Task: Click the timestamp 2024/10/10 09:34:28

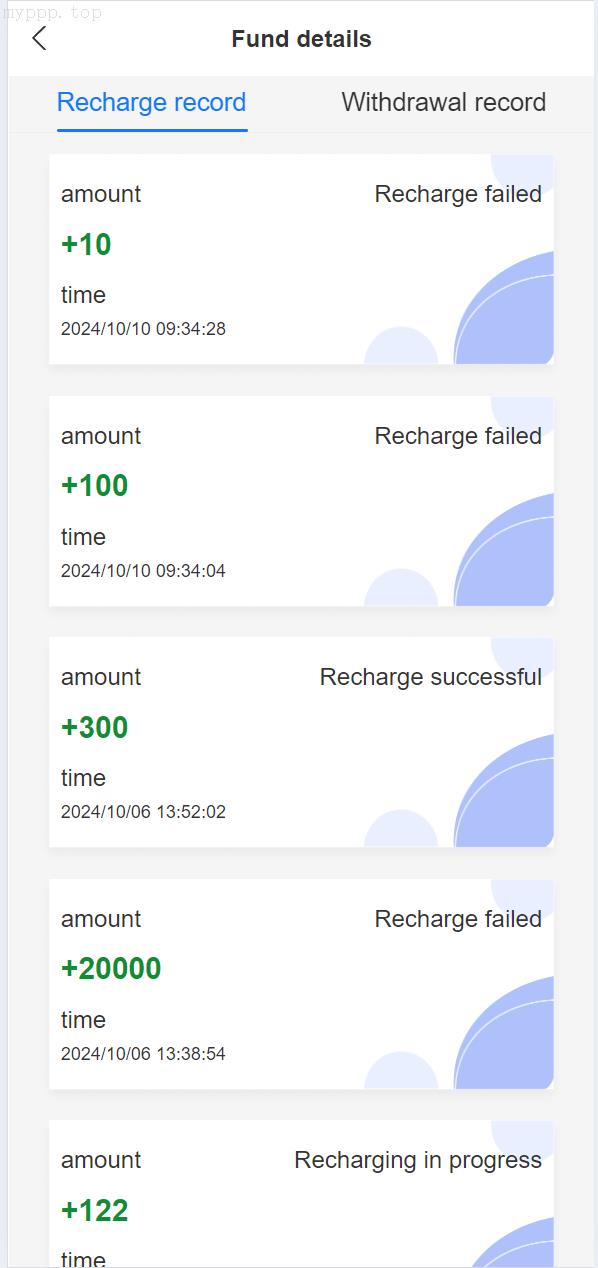Action: 143,329
